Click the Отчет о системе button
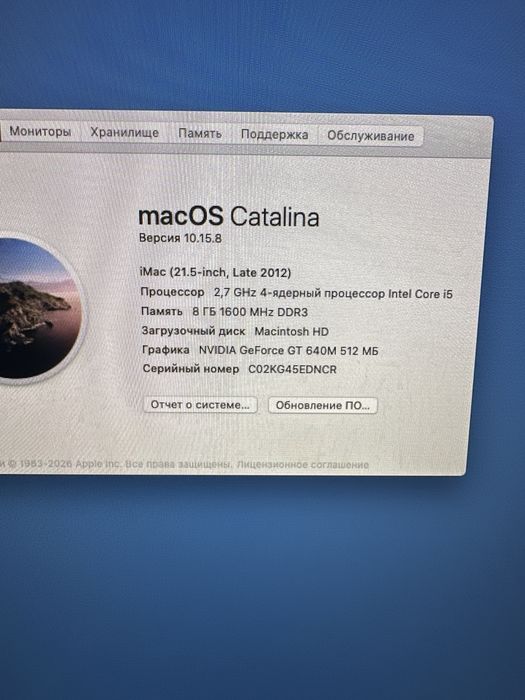This screenshot has width=525, height=700. click(200, 404)
